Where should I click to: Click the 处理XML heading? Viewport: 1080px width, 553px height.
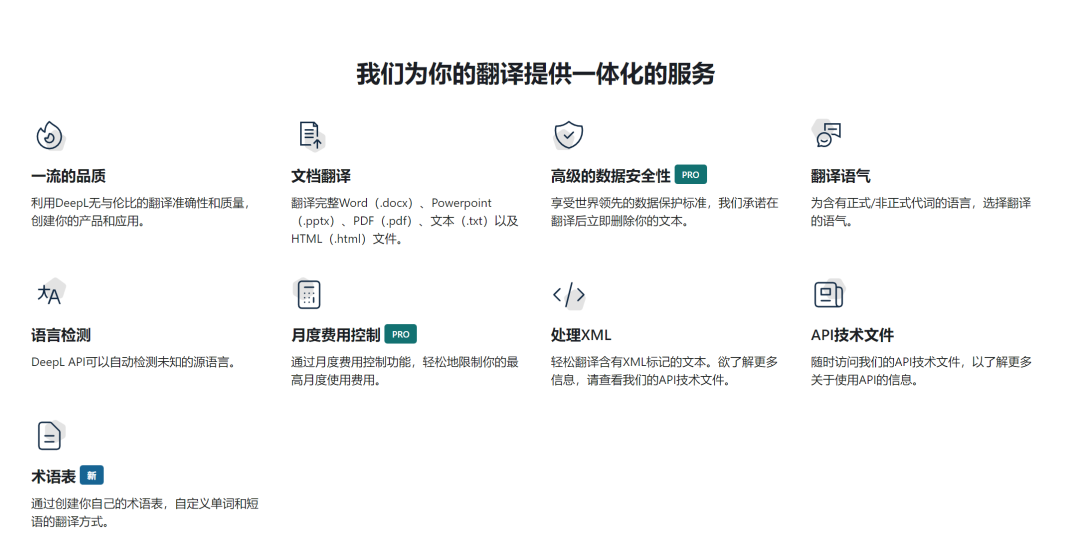[581, 335]
